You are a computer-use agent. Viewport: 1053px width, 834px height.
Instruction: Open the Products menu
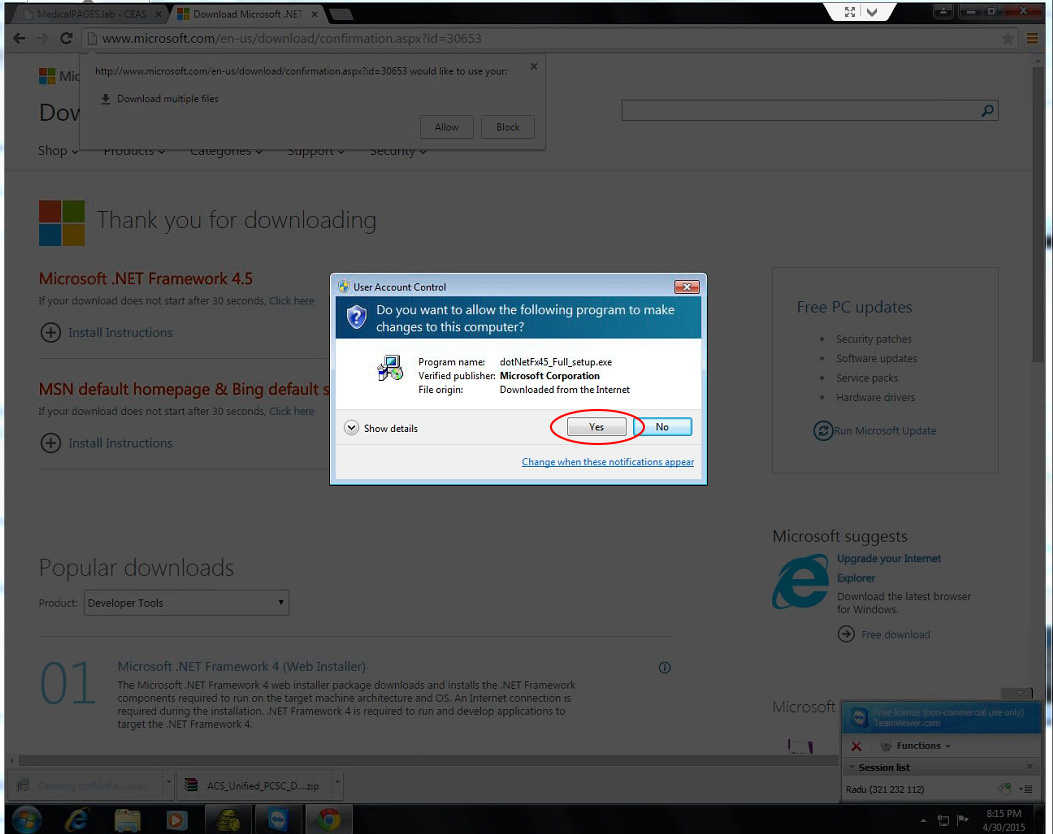[x=134, y=151]
